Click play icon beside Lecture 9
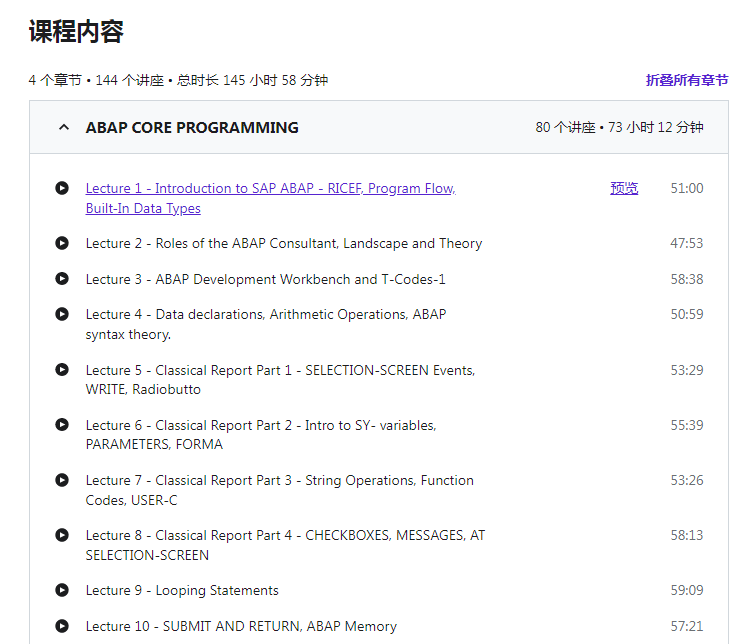Screen dimensions: 751x644 click(x=62, y=589)
